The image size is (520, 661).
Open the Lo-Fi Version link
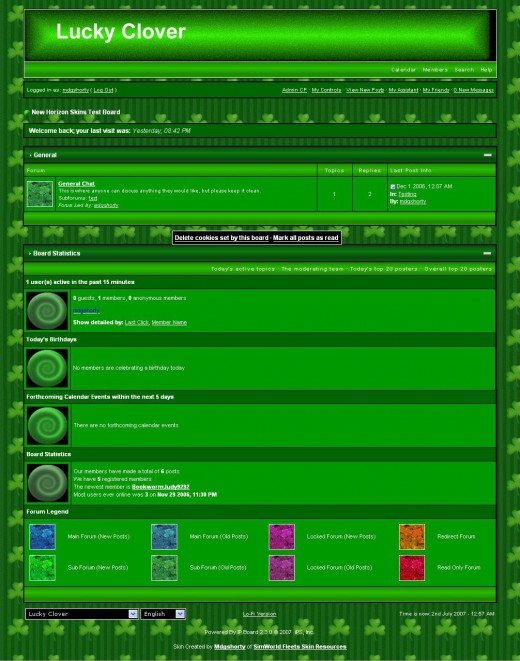[259, 614]
